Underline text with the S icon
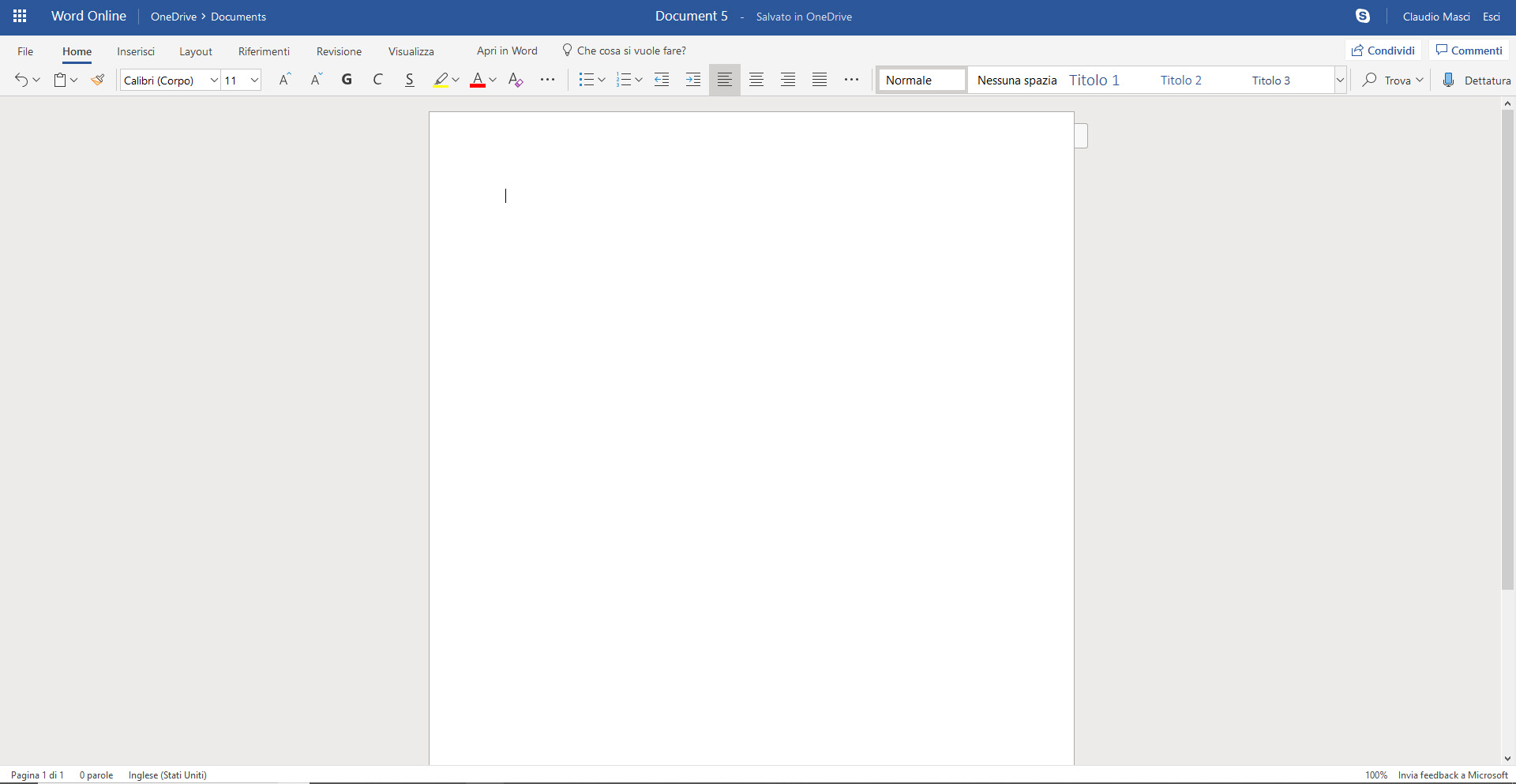The height and width of the screenshot is (784, 1516). tap(409, 79)
